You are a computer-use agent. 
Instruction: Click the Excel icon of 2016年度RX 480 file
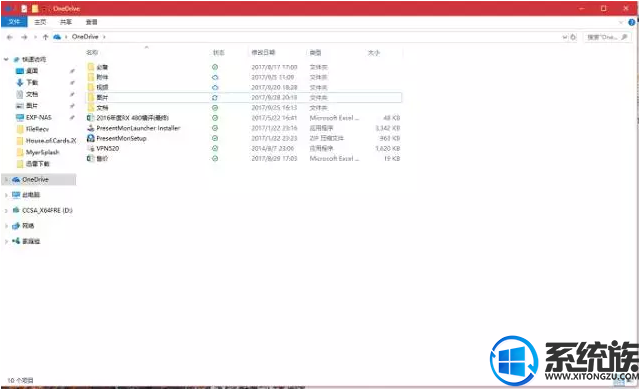(x=90, y=118)
